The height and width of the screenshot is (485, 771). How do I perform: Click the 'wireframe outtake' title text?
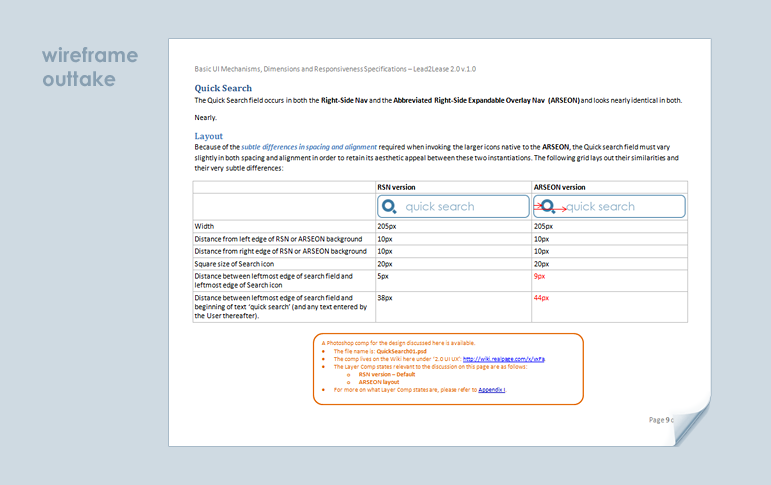pos(90,67)
